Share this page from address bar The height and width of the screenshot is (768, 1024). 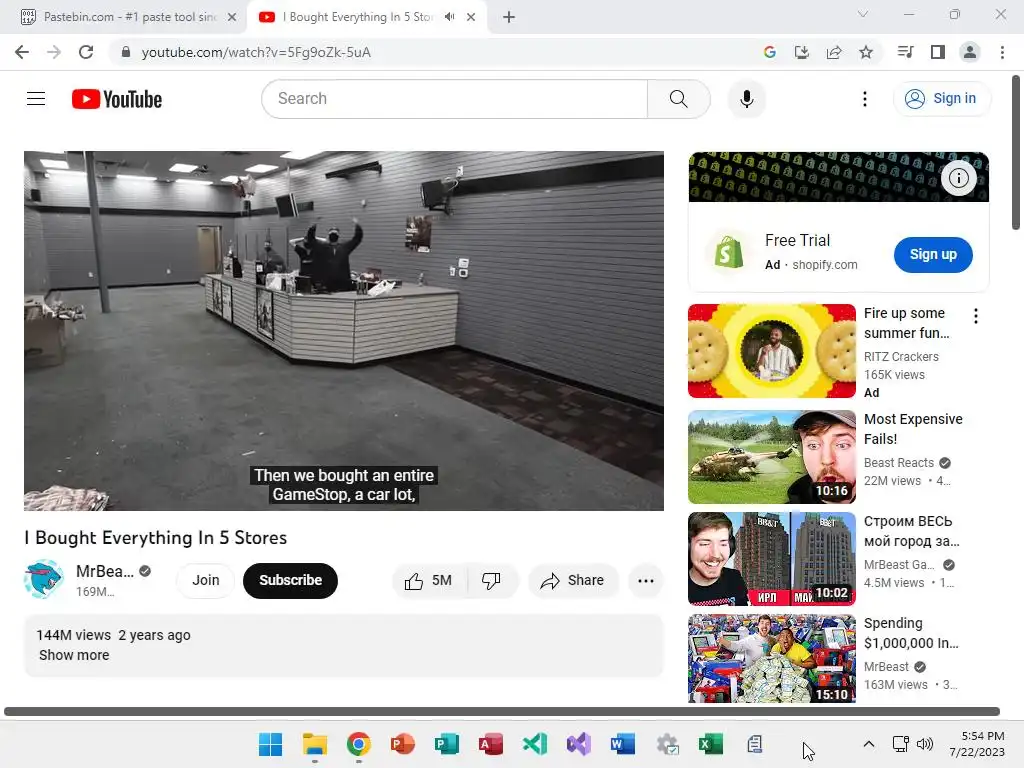[x=833, y=52]
